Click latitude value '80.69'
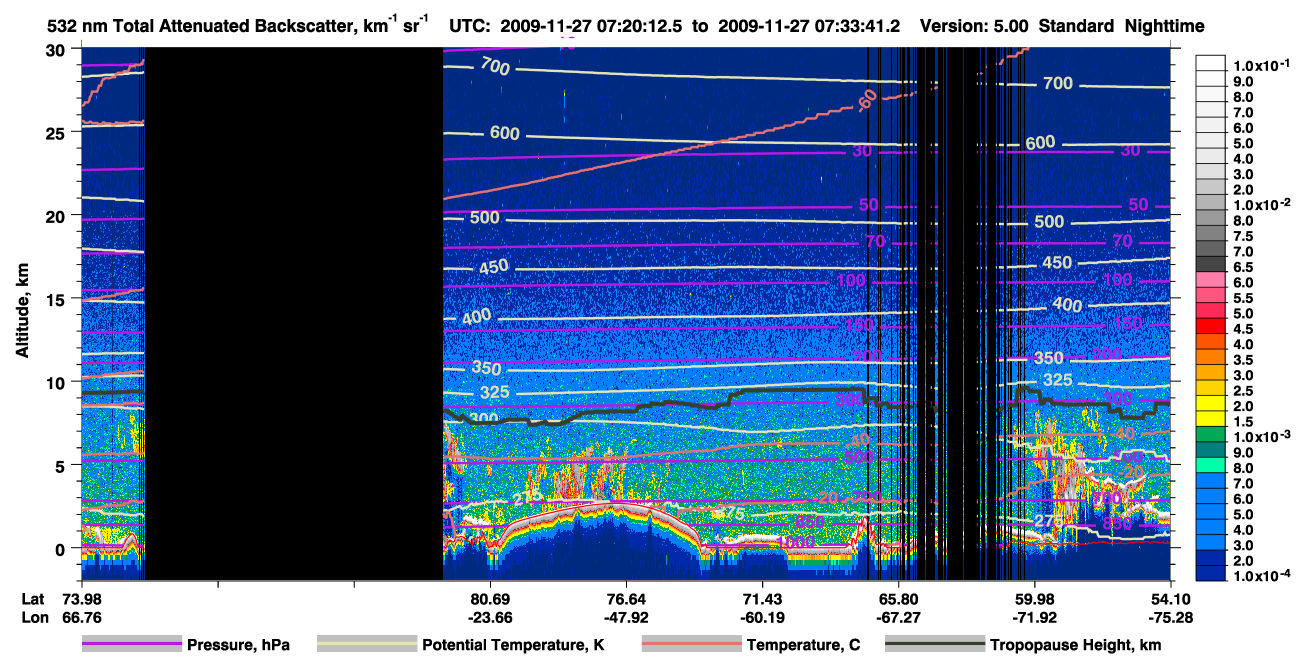 pyautogui.click(x=489, y=598)
